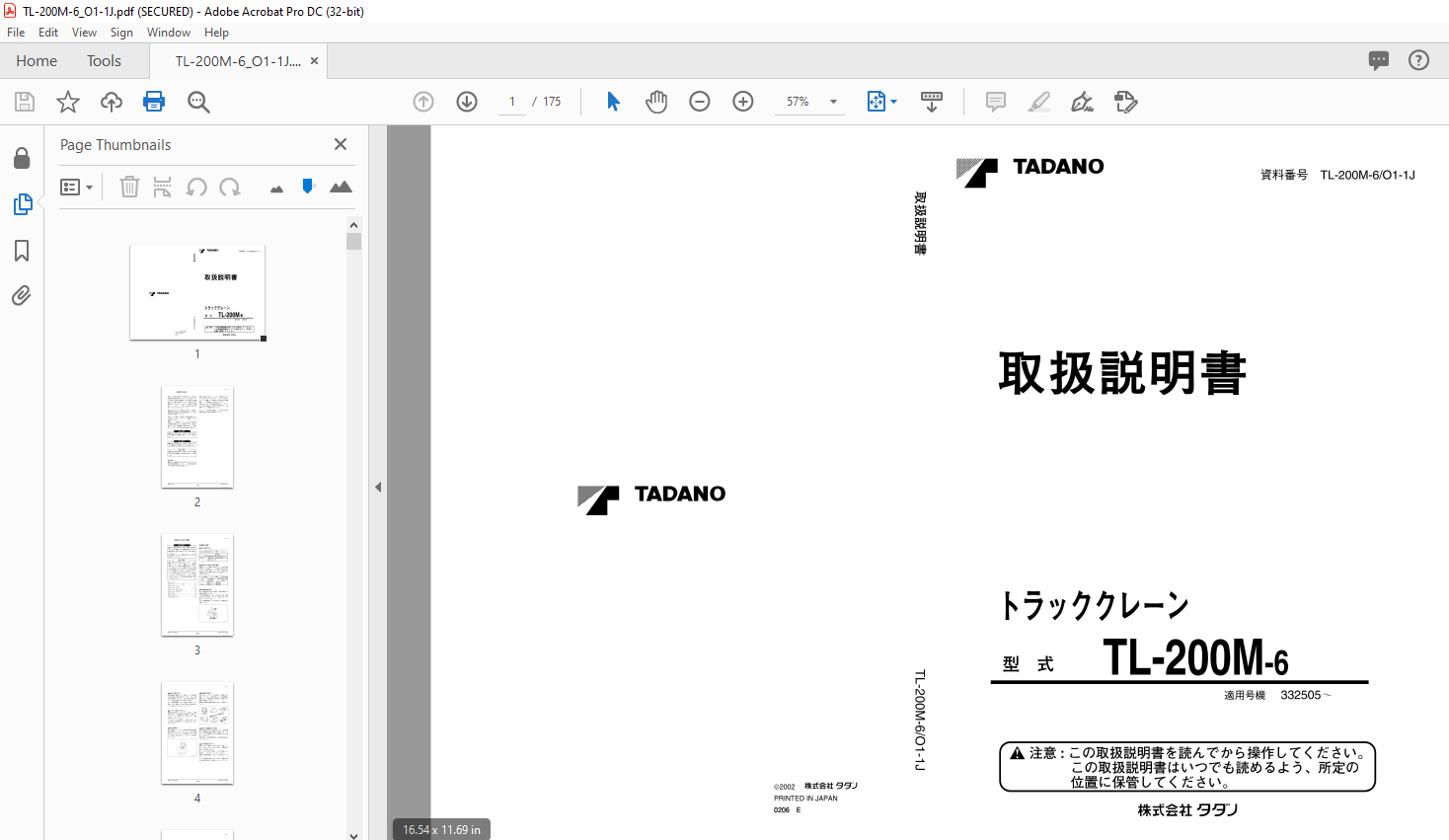The image size is (1449, 840).
Task: Open Help via the question mark icon
Action: pos(1418,60)
